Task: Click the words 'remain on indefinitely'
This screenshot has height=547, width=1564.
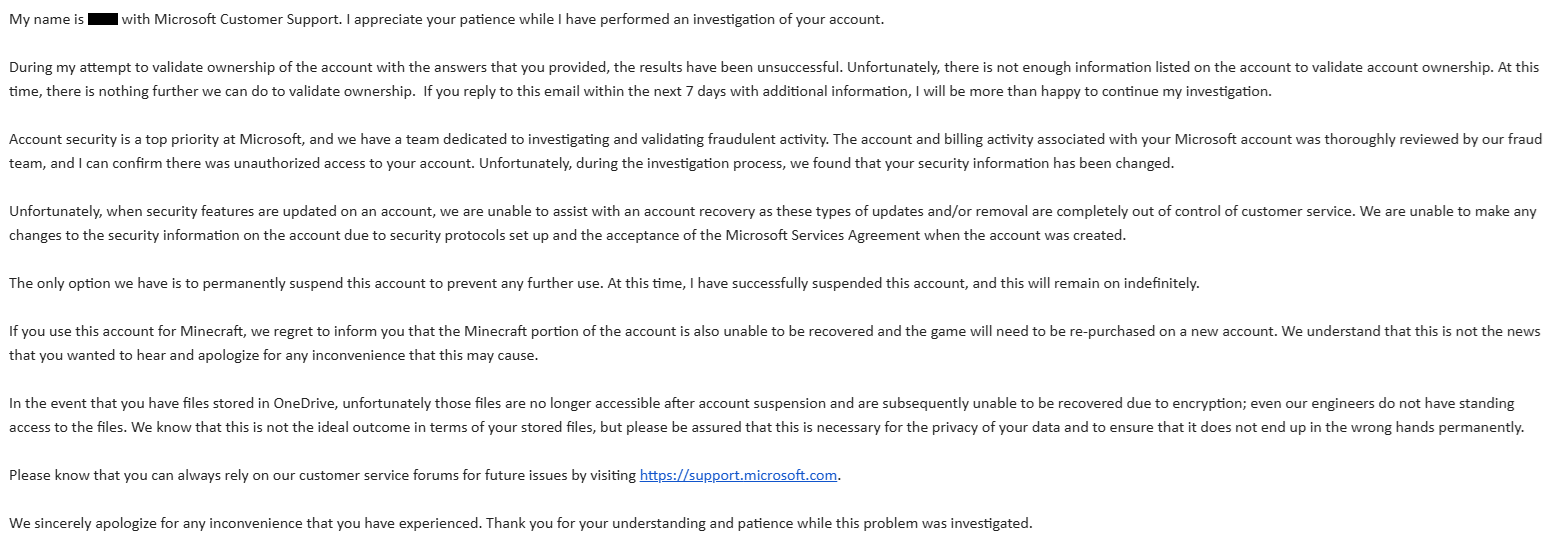Action: [x=1125, y=283]
